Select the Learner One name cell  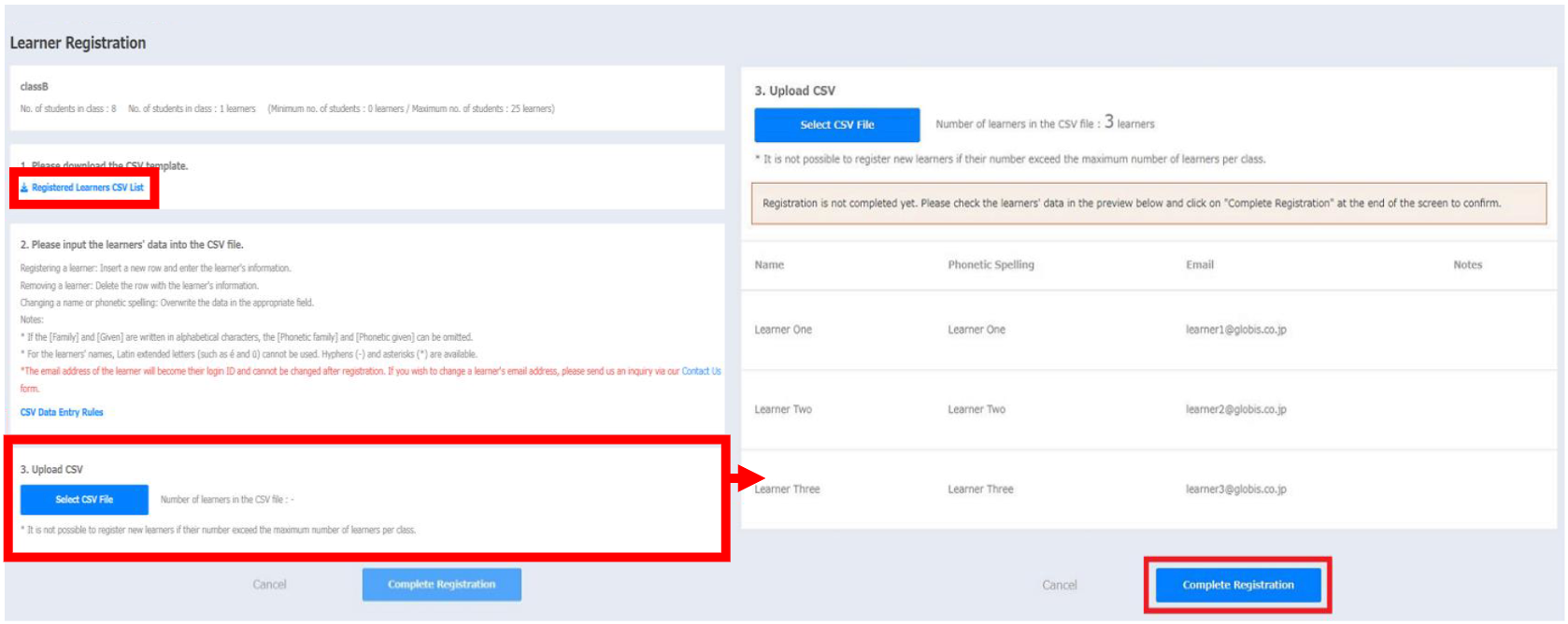783,330
